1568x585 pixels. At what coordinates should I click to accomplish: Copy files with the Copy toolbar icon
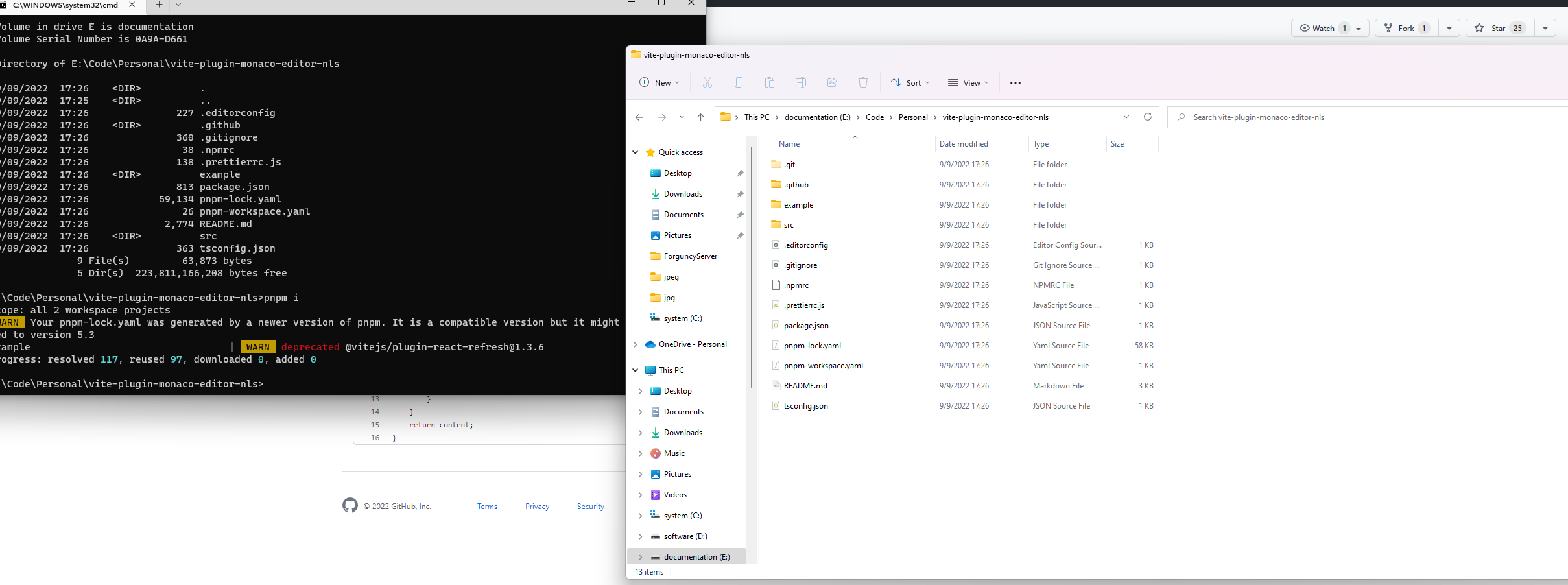click(738, 82)
